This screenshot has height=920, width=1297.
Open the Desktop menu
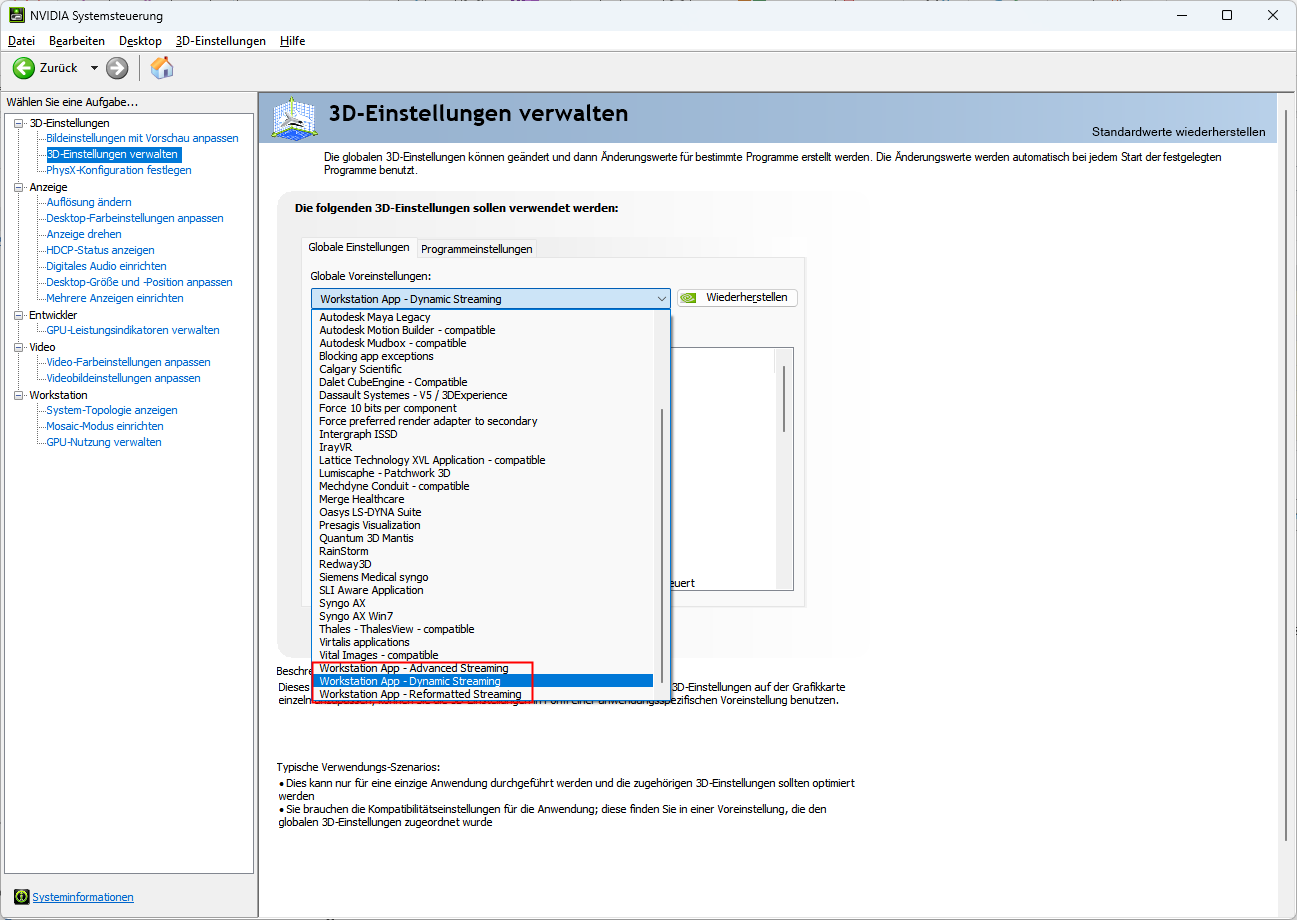(140, 41)
